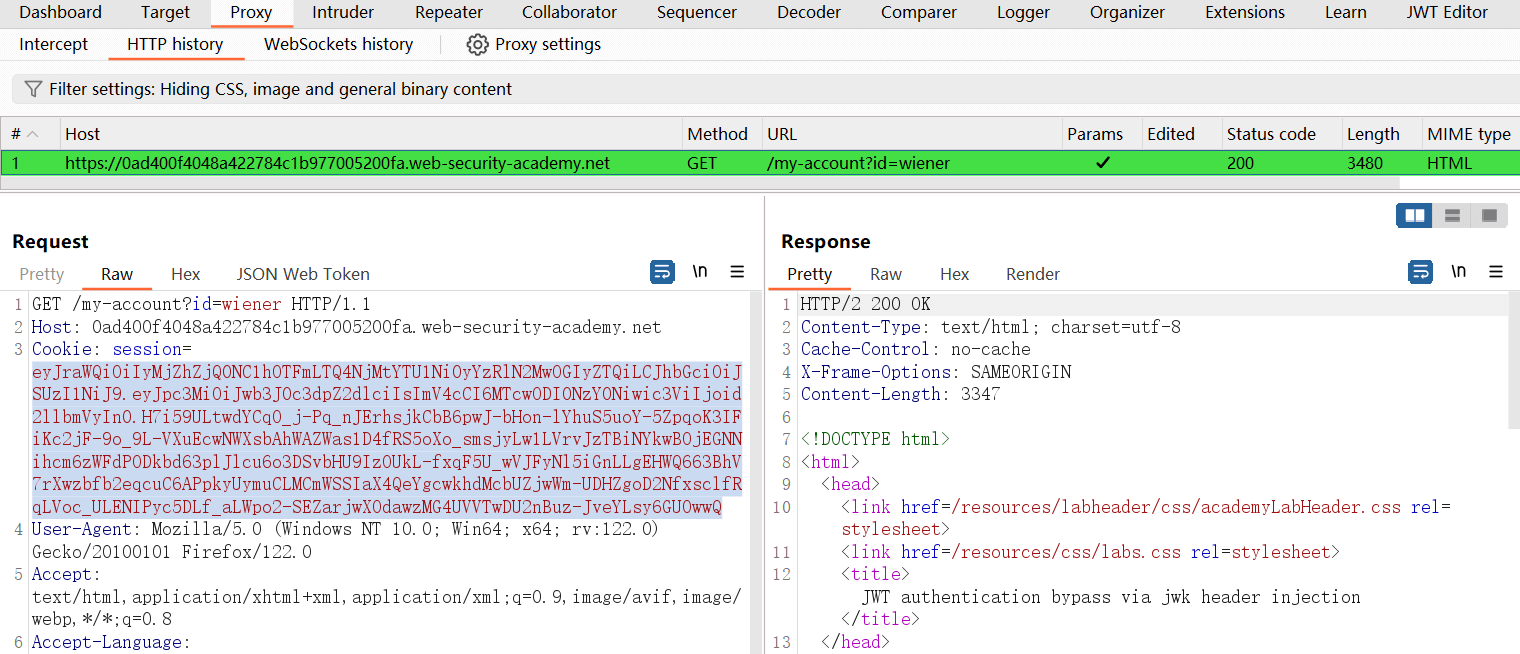Sort history by Status code column
Screen dimensions: 1520x654
pos(1271,134)
